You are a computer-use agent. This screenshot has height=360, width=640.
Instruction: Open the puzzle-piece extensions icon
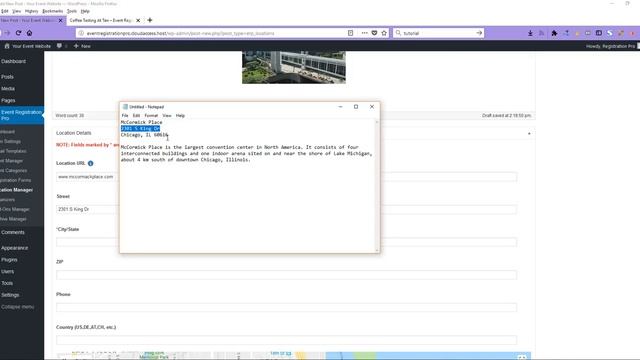[x=554, y=33]
